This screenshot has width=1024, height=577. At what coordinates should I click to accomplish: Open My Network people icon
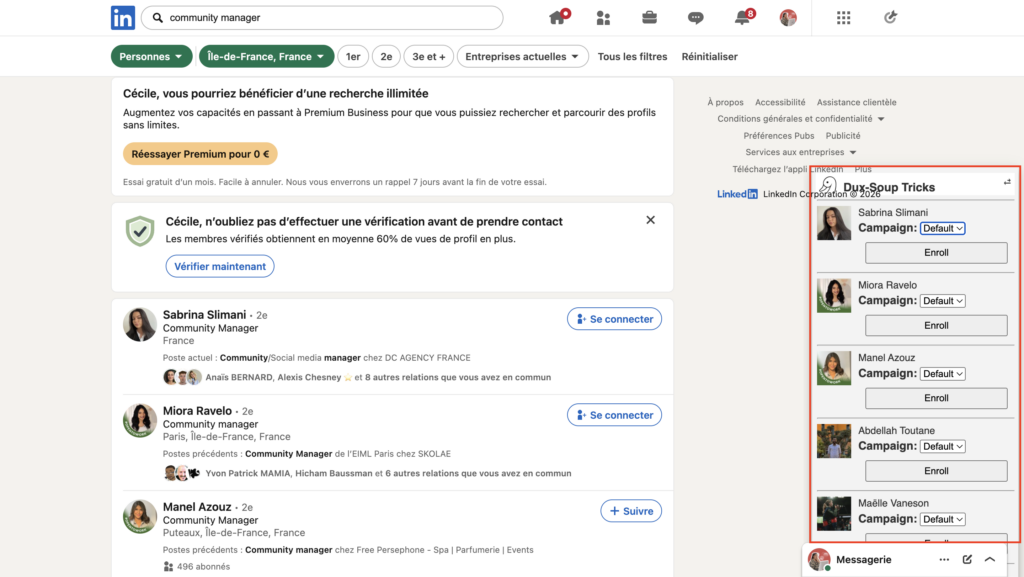click(603, 18)
